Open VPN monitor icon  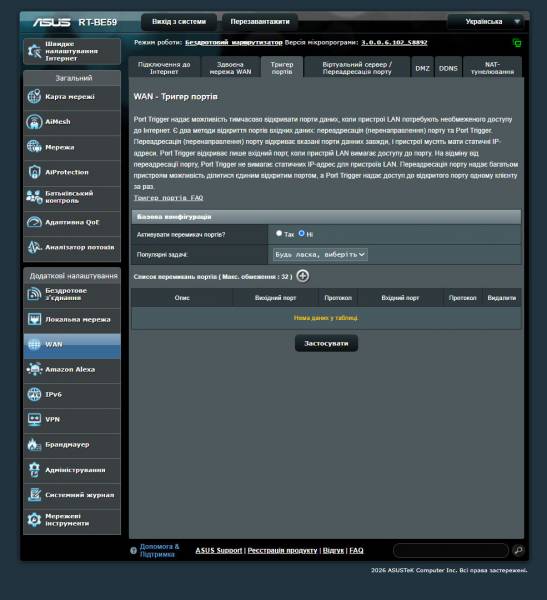coord(34,419)
